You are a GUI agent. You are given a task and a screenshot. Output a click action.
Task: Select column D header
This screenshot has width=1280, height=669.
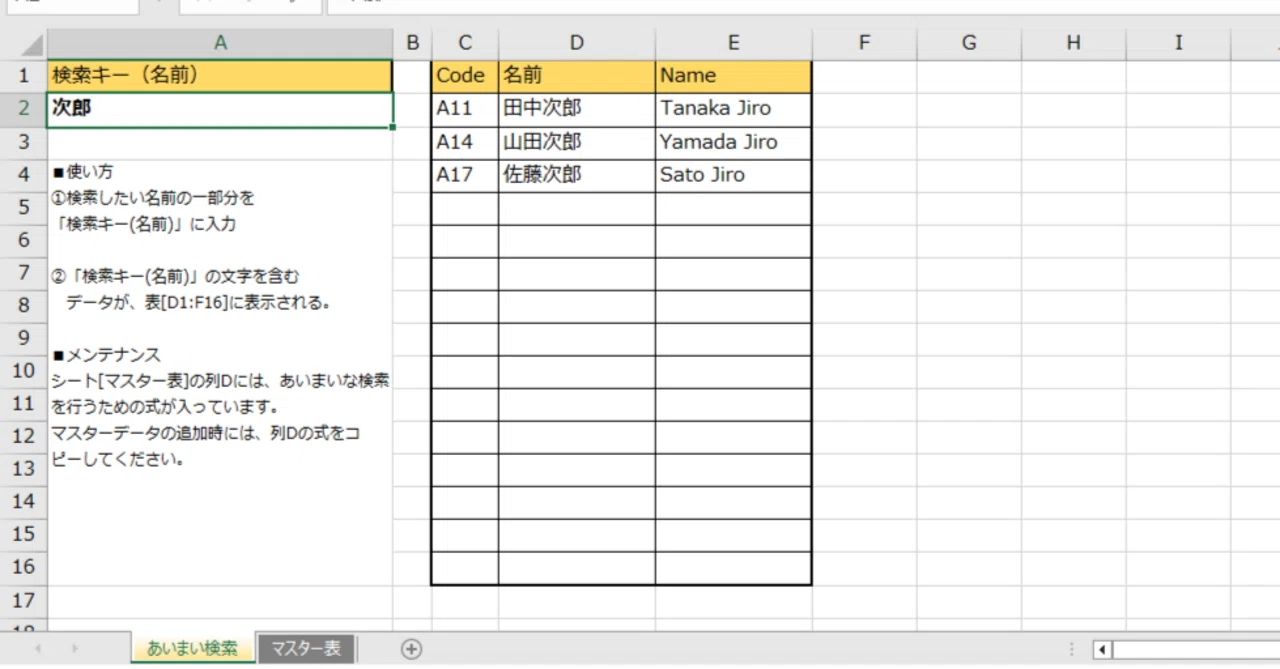[x=577, y=43]
